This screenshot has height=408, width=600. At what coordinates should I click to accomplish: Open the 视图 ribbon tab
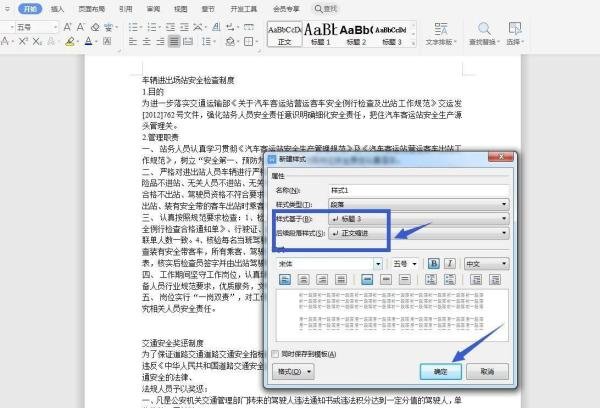pos(180,8)
